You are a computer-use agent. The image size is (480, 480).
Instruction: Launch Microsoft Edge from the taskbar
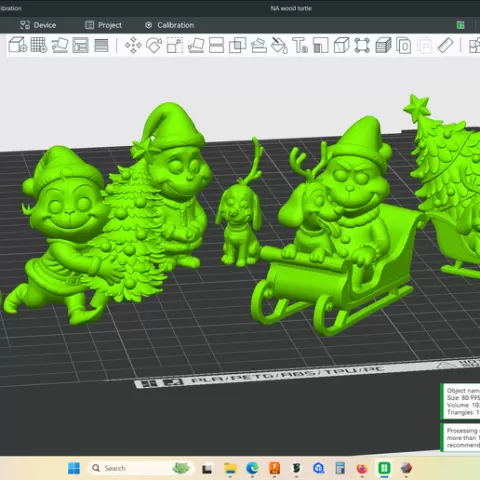pos(252,468)
